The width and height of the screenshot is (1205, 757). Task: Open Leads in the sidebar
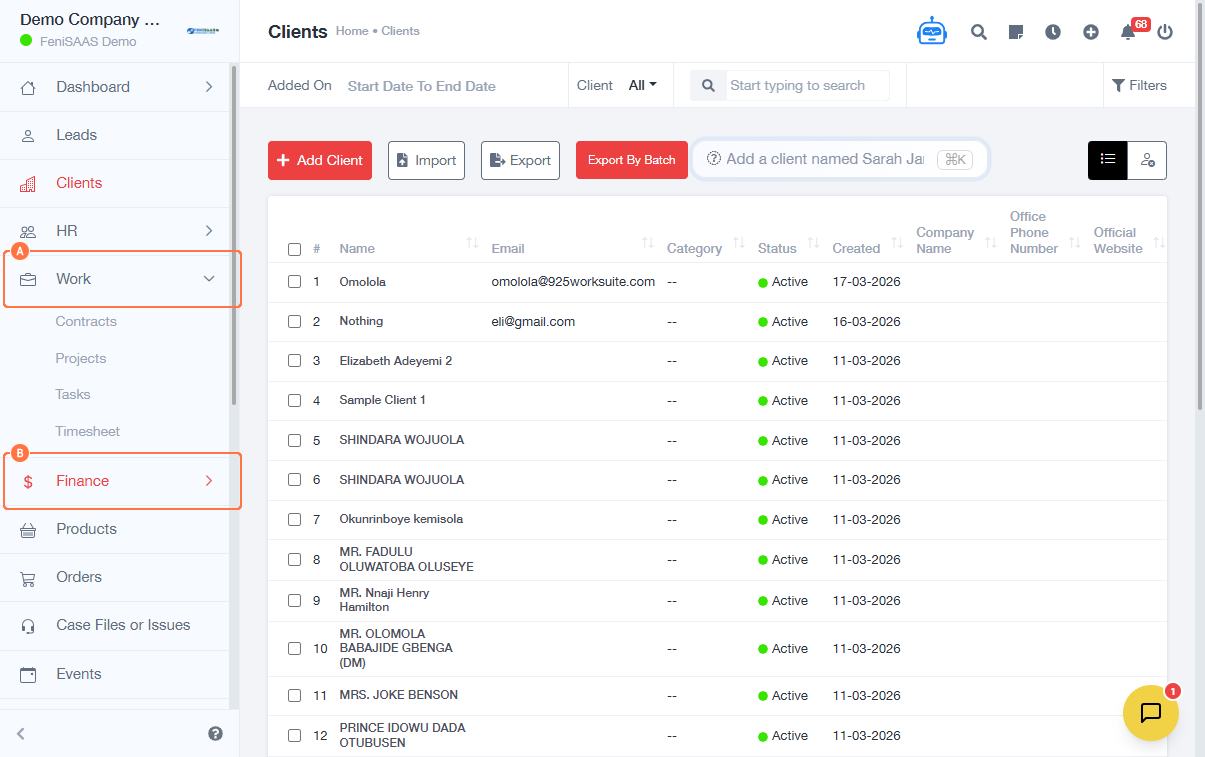pyautogui.click(x=77, y=135)
